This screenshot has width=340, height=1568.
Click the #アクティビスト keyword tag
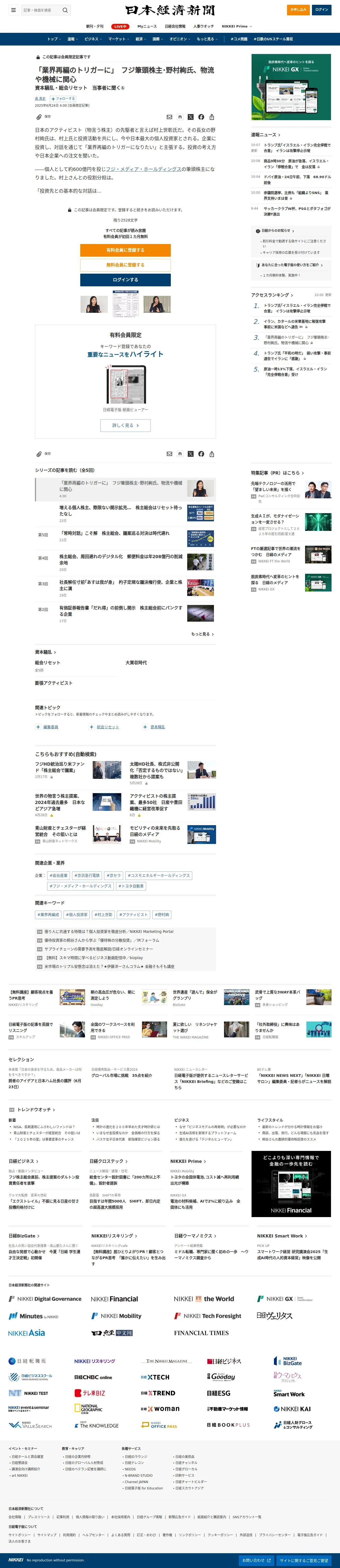click(133, 915)
